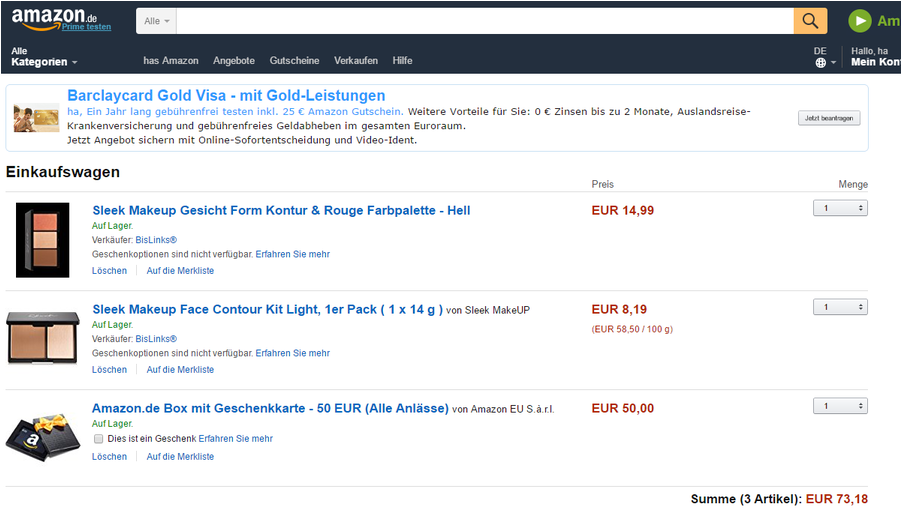Open the "Angebote" navigation item
Viewport: 902px width, 512px height.
click(x=234, y=61)
